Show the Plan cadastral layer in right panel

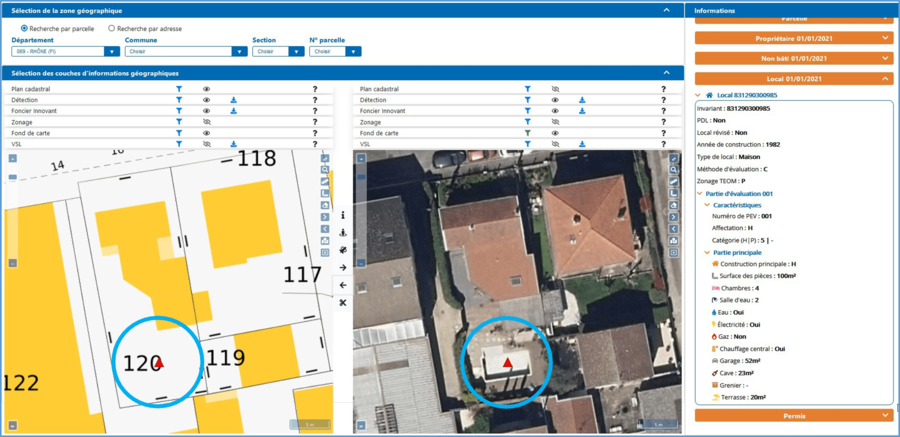point(555,89)
